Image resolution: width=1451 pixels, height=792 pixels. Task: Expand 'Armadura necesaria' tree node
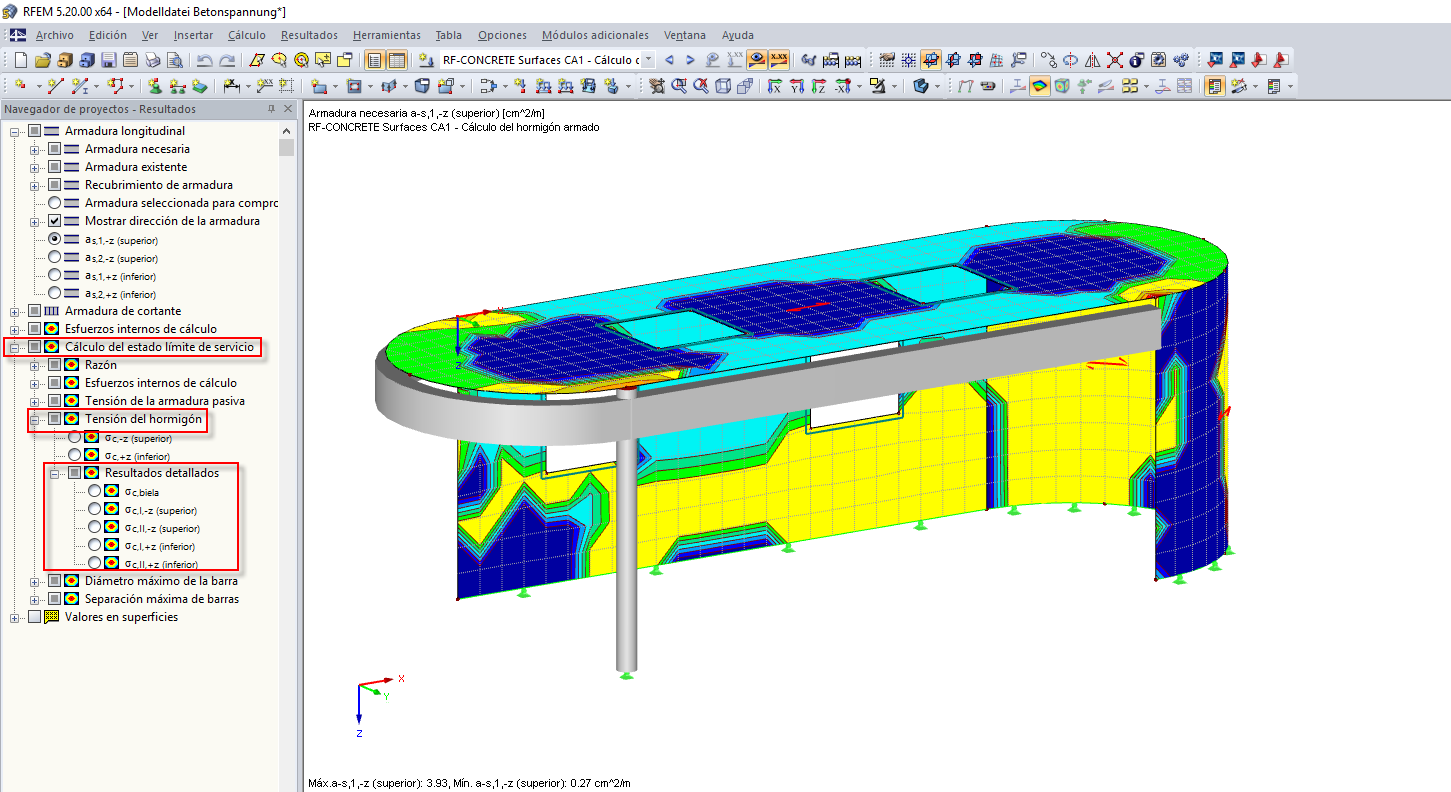coord(35,149)
